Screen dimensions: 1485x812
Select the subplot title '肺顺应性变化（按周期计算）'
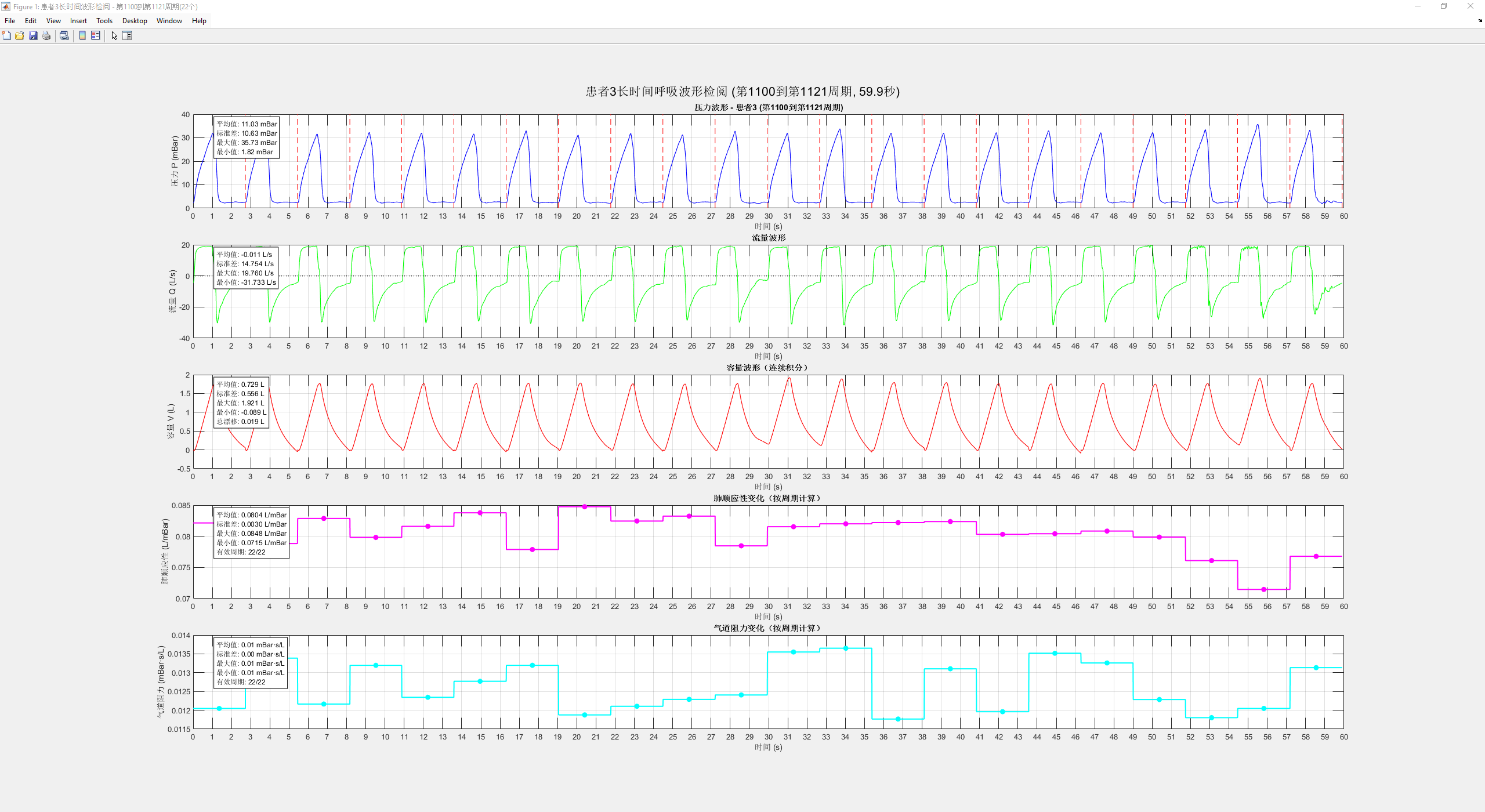767,498
